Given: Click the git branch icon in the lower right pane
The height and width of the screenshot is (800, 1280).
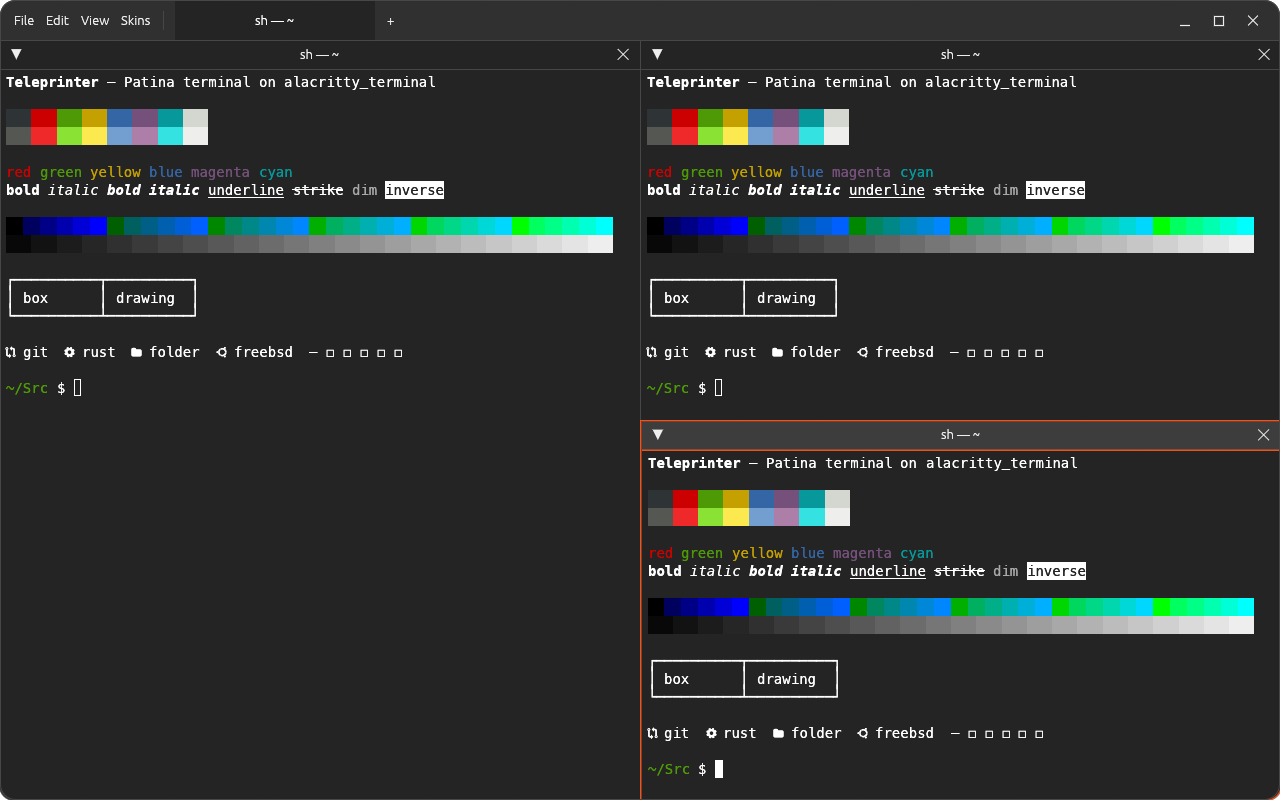Looking at the screenshot, I should pos(653,733).
